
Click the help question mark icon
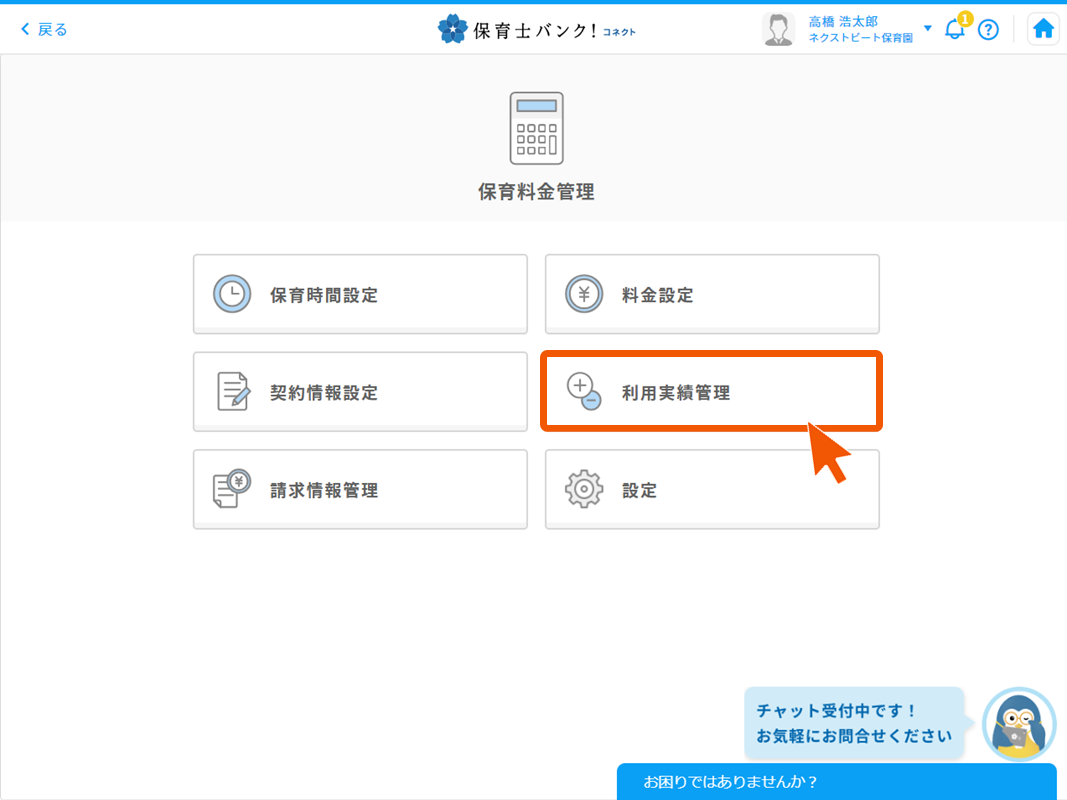[988, 29]
